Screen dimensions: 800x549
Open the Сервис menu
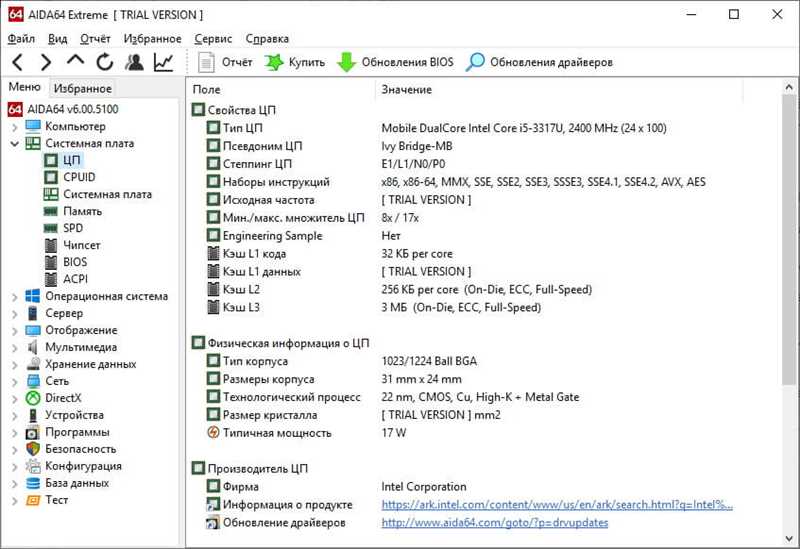click(x=213, y=39)
